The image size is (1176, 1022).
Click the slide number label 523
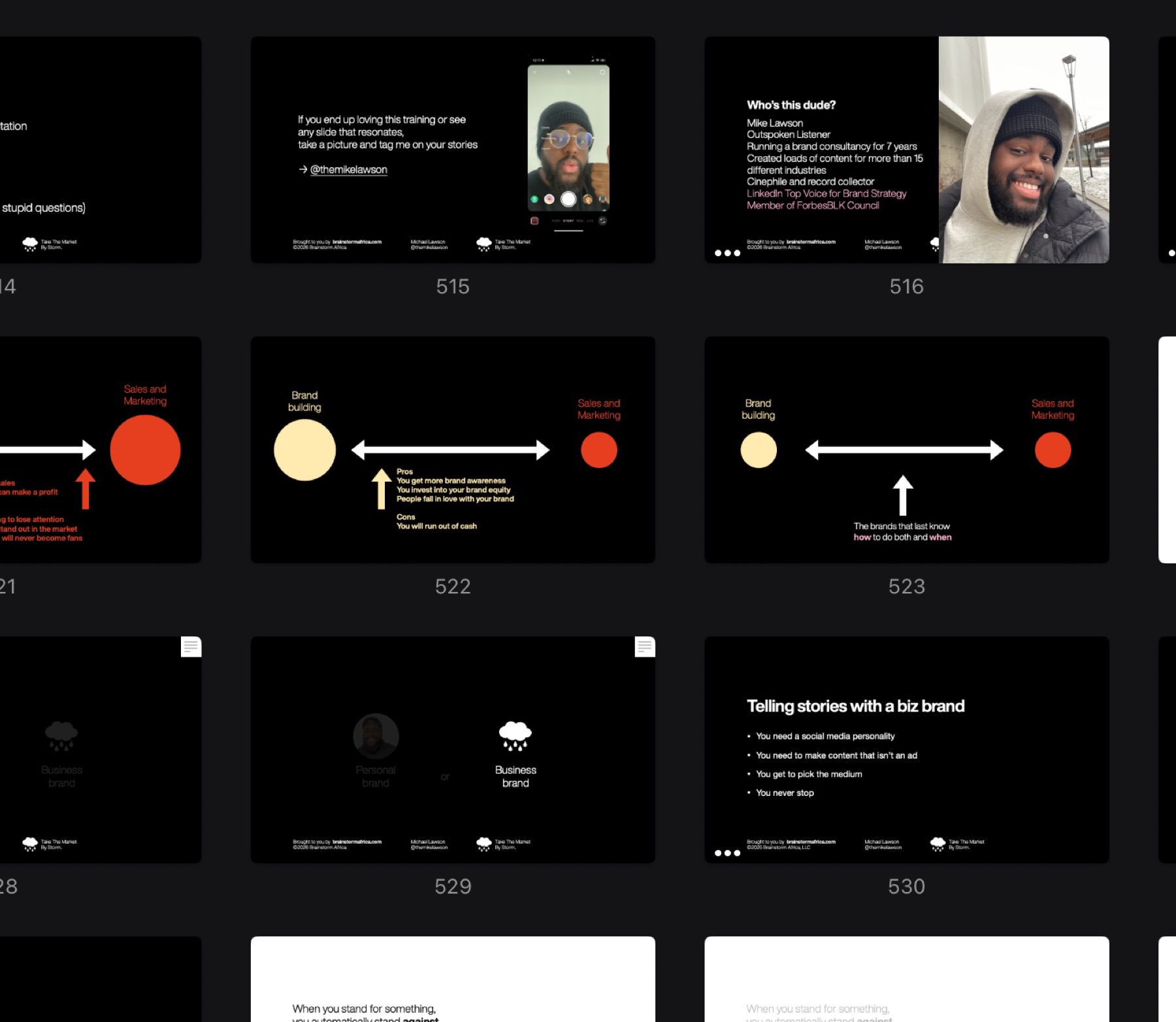point(907,586)
